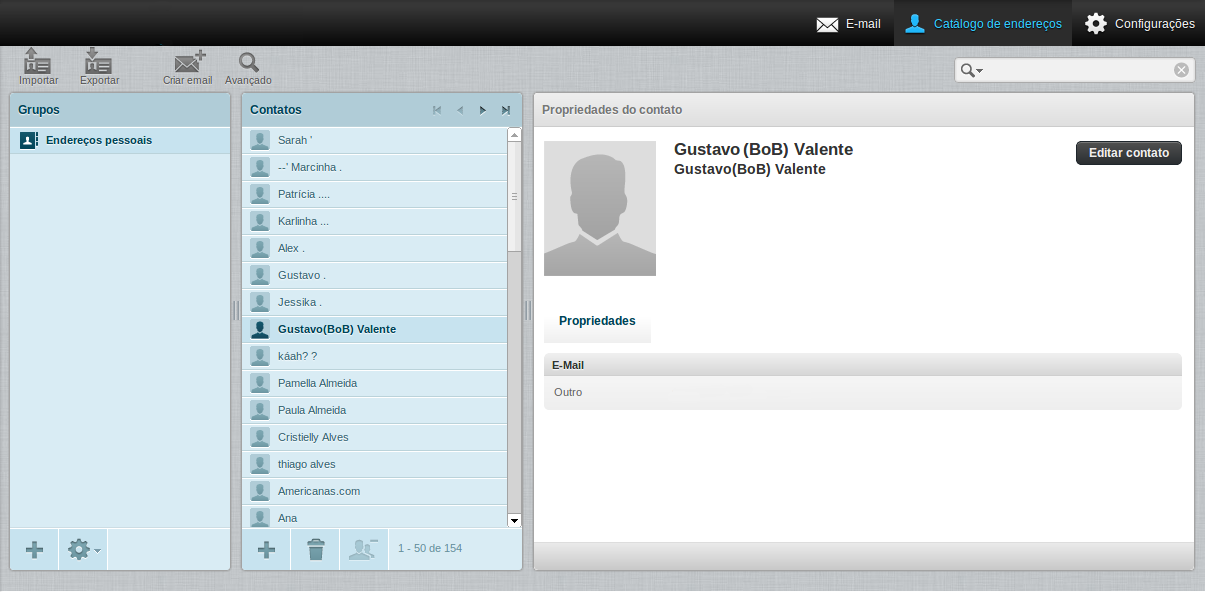Select contact Alex .
This screenshot has height=592, width=1205.
coord(375,248)
